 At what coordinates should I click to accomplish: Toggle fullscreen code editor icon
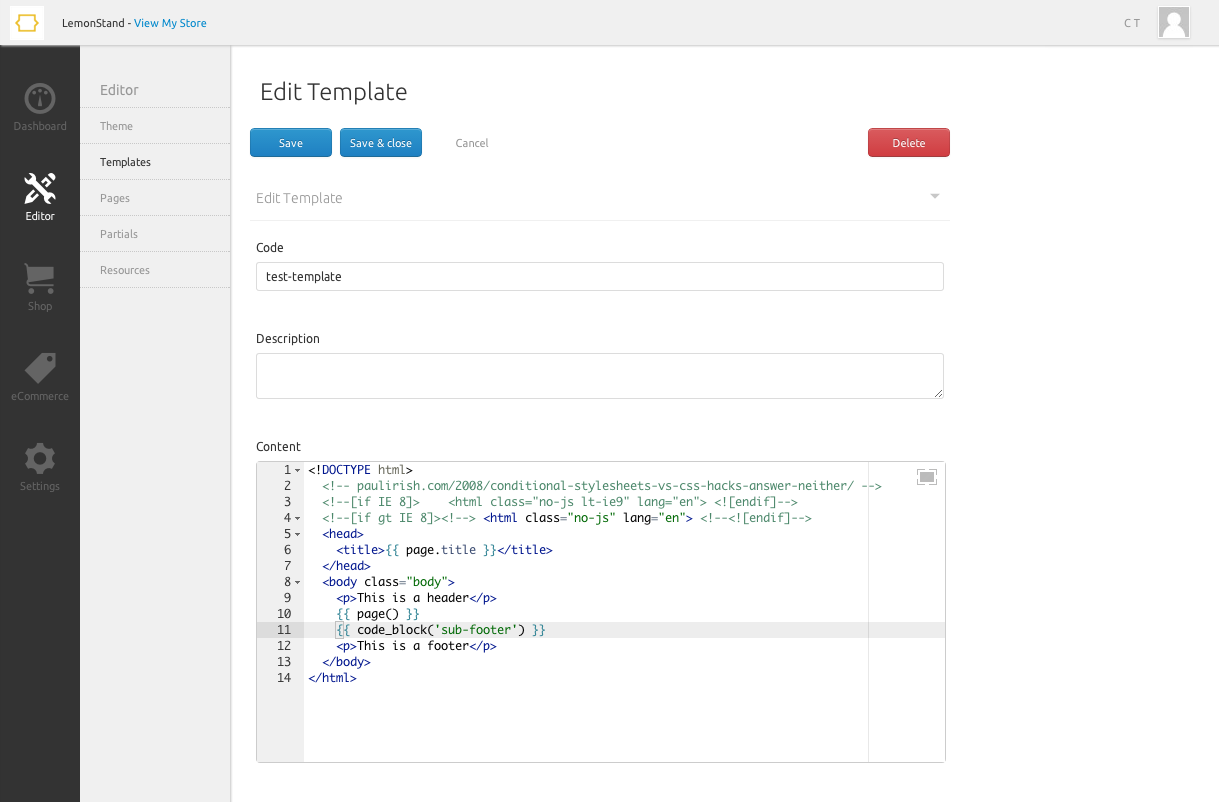(927, 478)
